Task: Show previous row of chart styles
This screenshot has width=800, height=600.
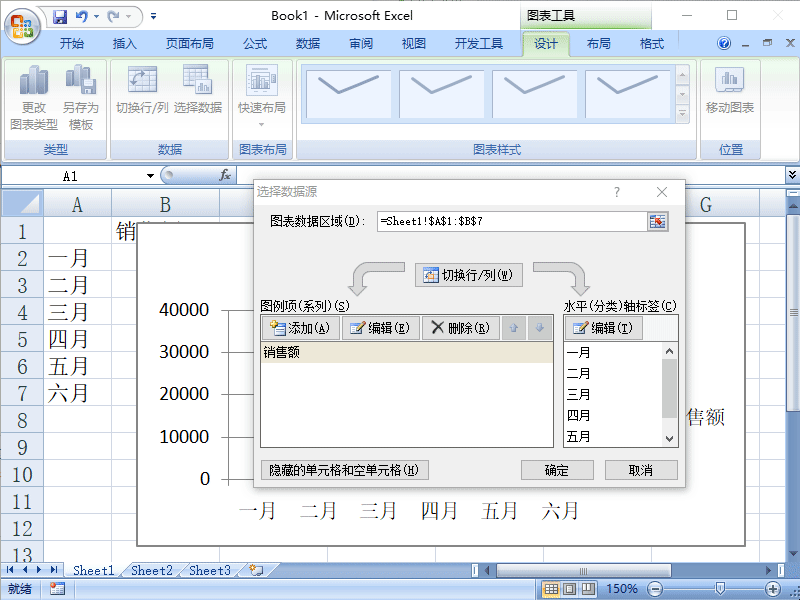Action: pyautogui.click(x=682, y=76)
